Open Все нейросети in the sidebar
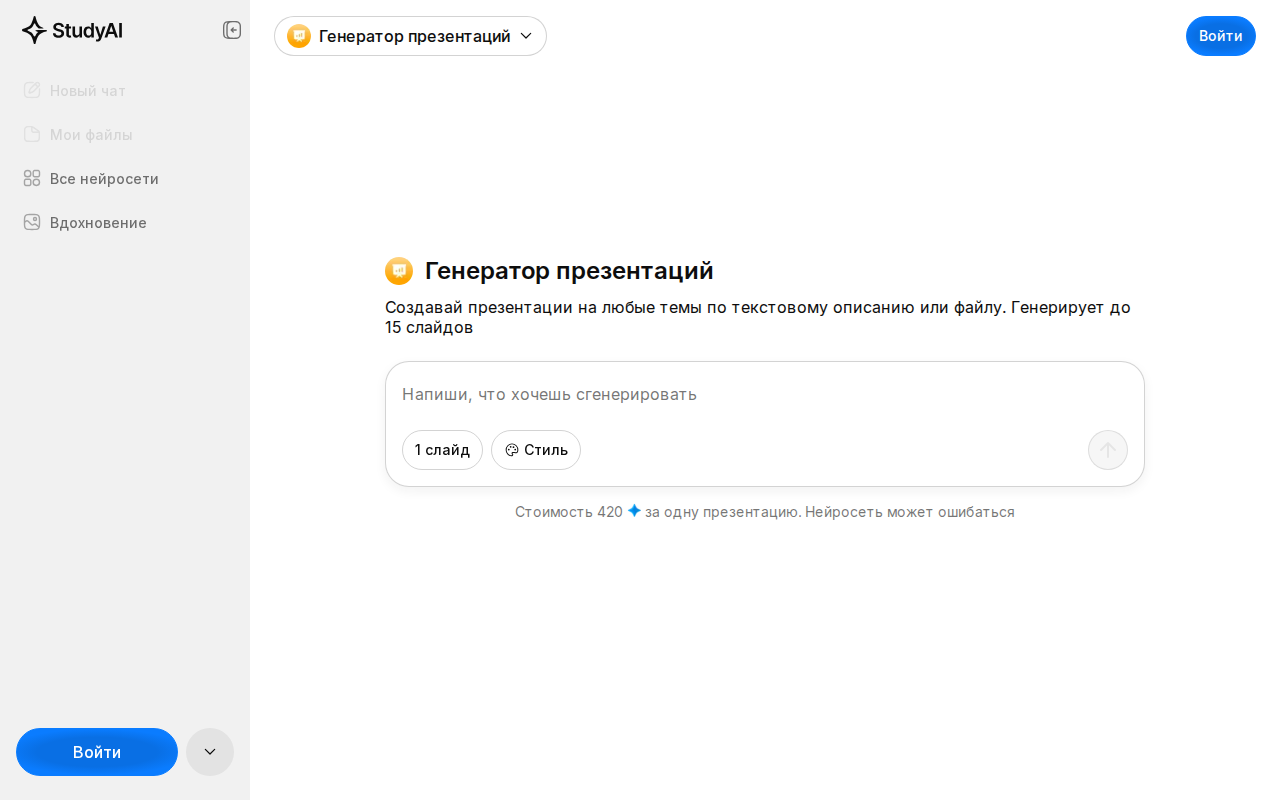The width and height of the screenshot is (1280, 800). (125, 179)
